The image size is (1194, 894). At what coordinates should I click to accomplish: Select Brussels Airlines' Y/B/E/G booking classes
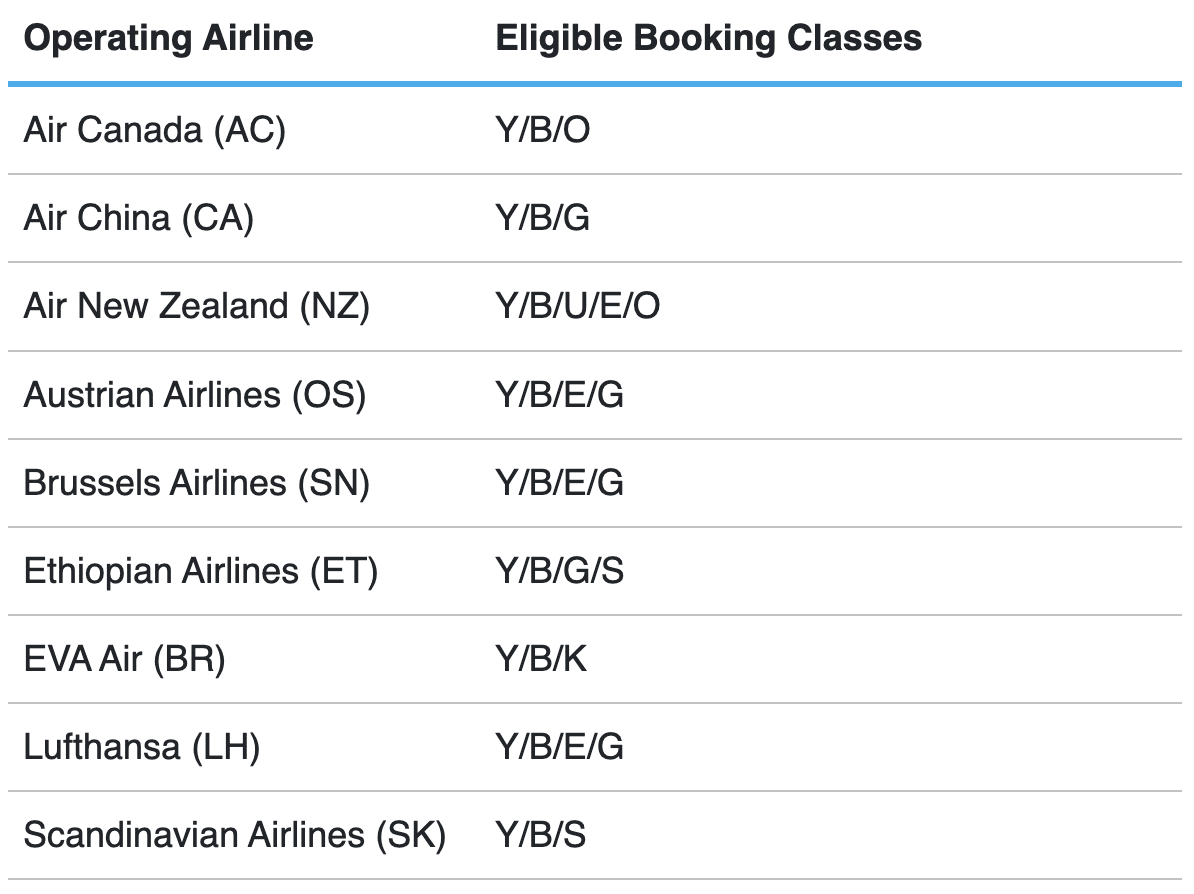[x=560, y=483]
